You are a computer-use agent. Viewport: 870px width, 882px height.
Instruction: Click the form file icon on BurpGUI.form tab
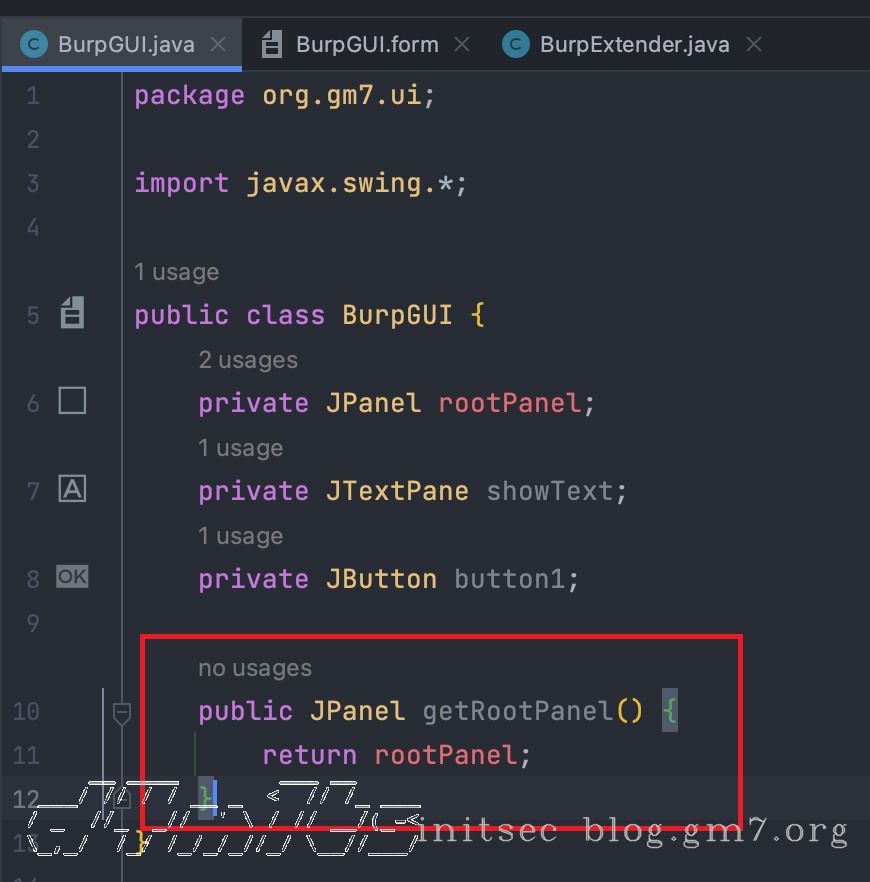click(272, 44)
